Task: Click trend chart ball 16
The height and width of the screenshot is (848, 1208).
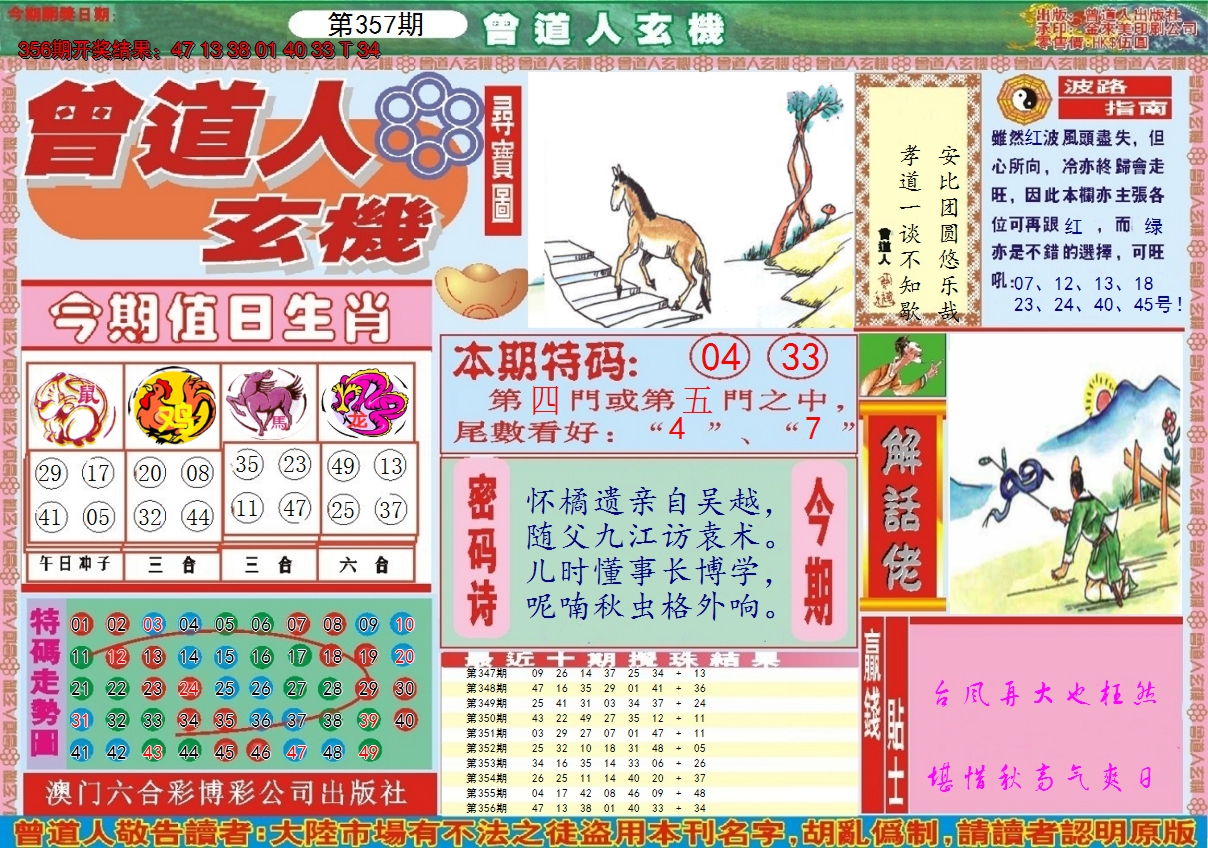Action: point(261,657)
